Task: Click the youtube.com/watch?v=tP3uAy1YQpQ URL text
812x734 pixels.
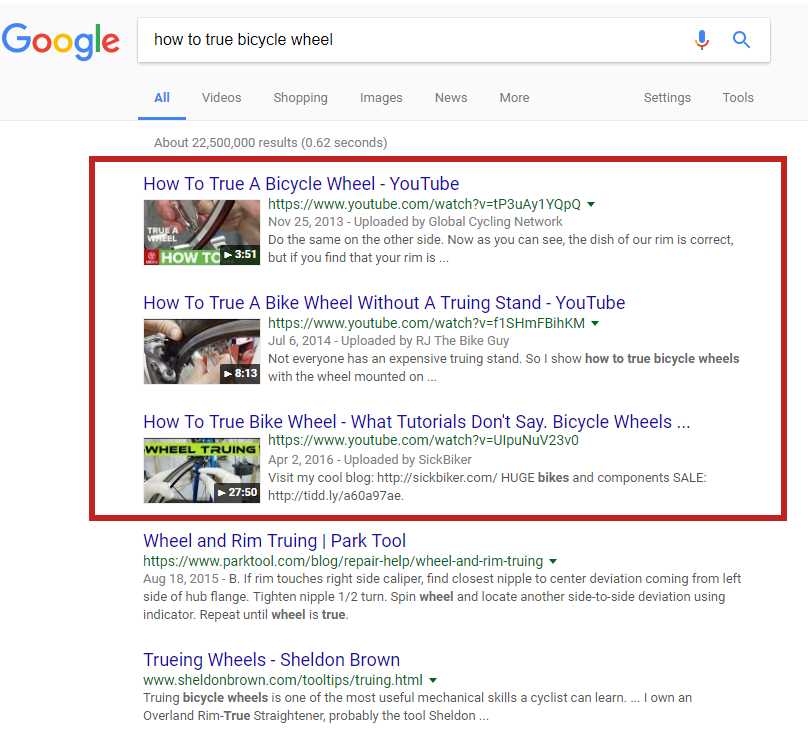Action: [x=424, y=205]
